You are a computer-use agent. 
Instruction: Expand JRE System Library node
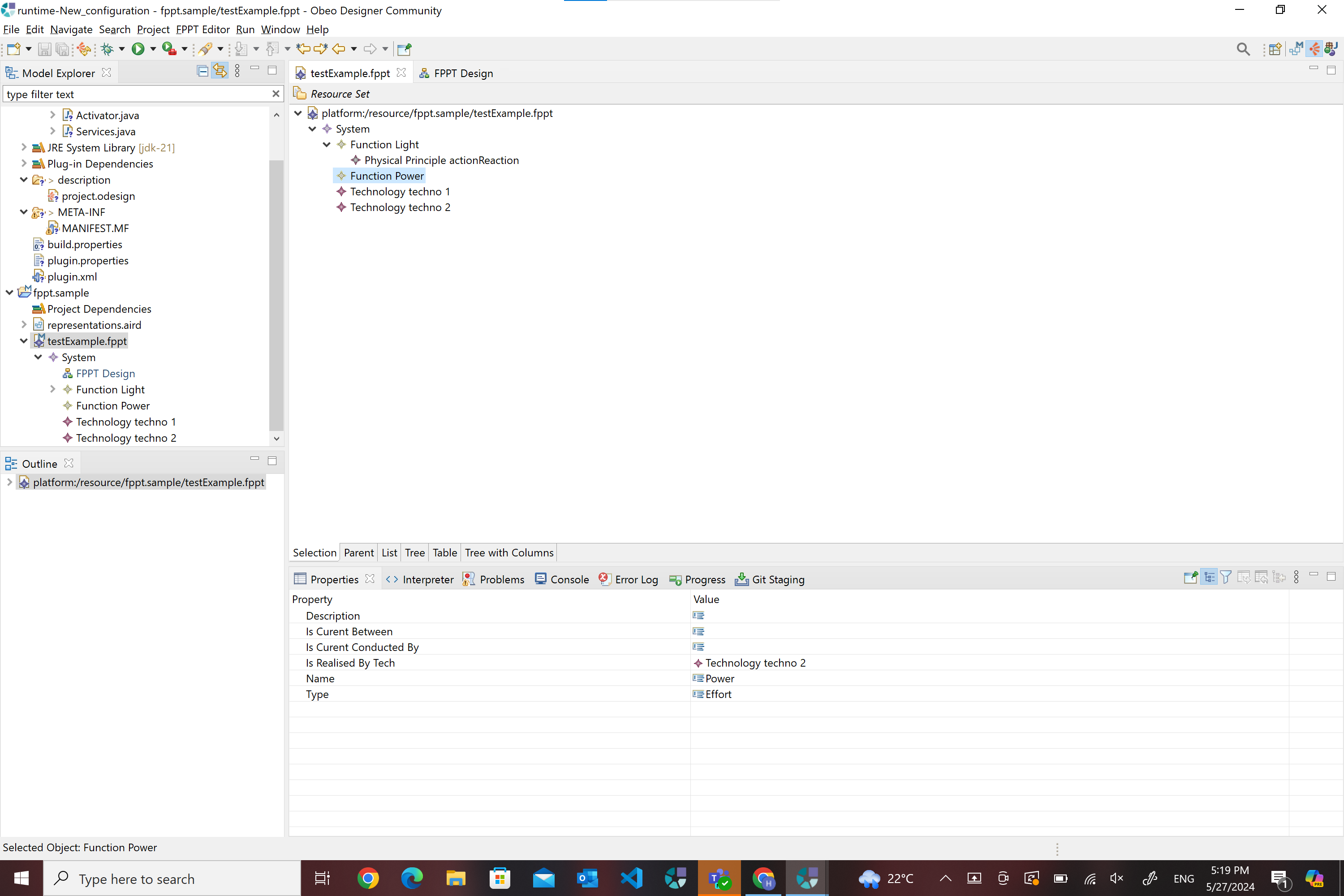click(24, 147)
